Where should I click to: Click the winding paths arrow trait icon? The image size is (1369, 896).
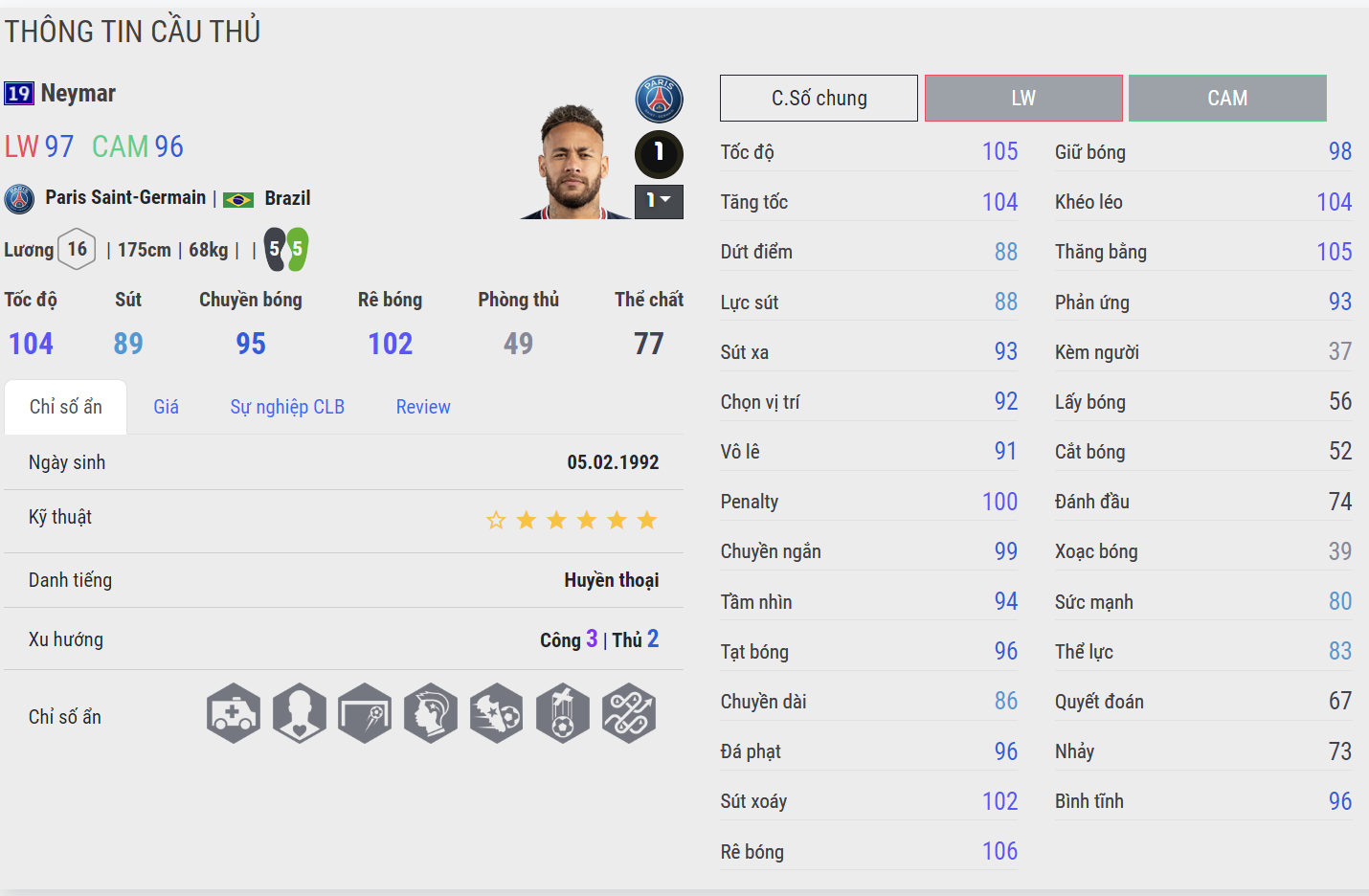pos(629,713)
